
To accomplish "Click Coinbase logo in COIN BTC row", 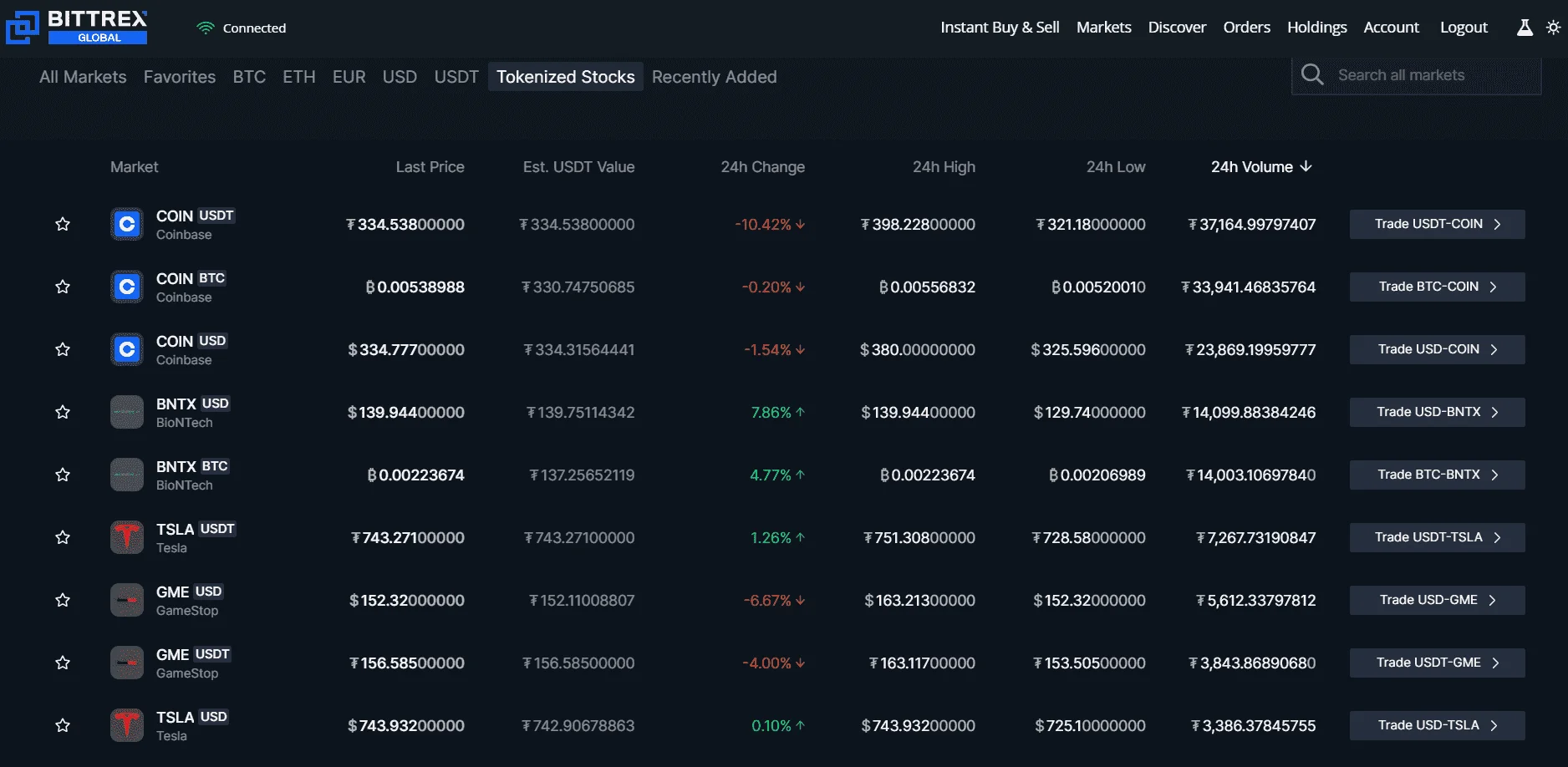I will pyautogui.click(x=127, y=287).
